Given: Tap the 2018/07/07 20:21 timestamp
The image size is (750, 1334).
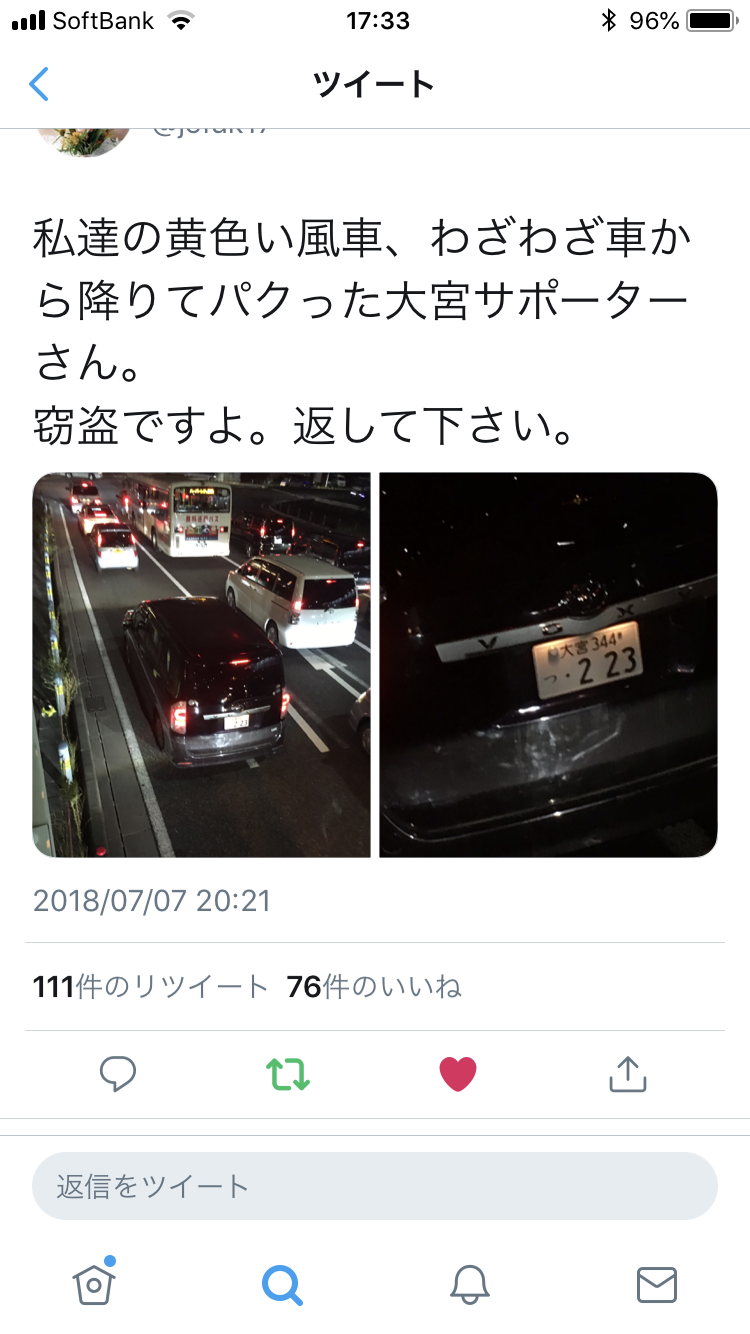Looking at the screenshot, I should pyautogui.click(x=152, y=901).
